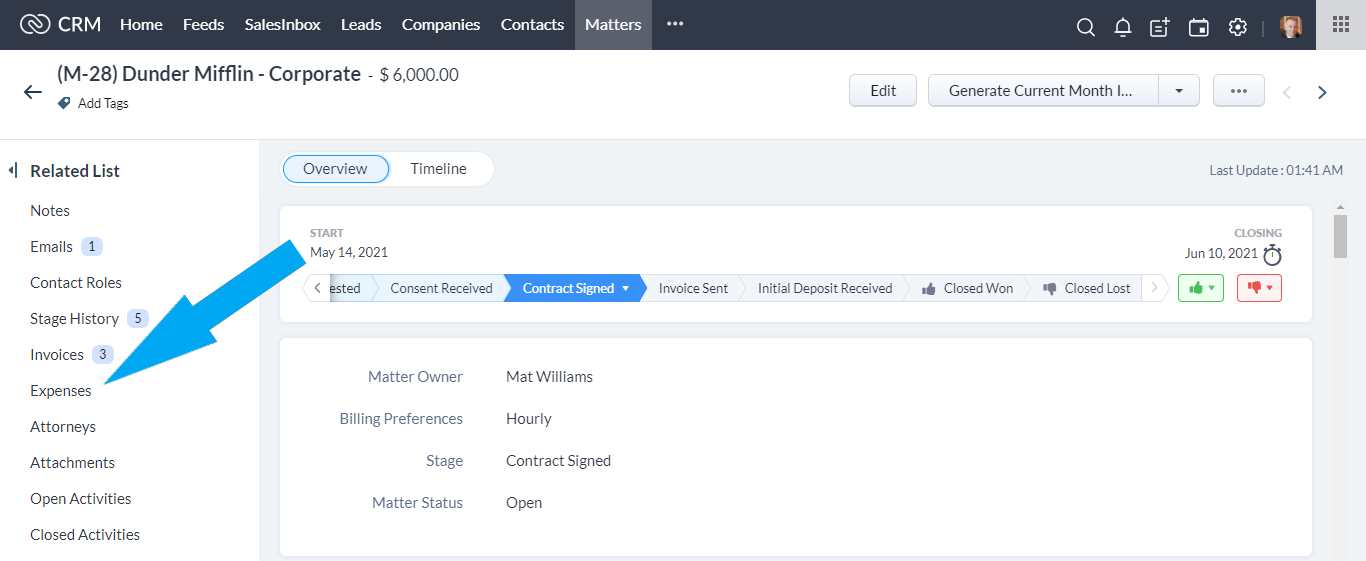The width and height of the screenshot is (1366, 561).
Task: Click the Matter Status Open value
Action: click(524, 503)
